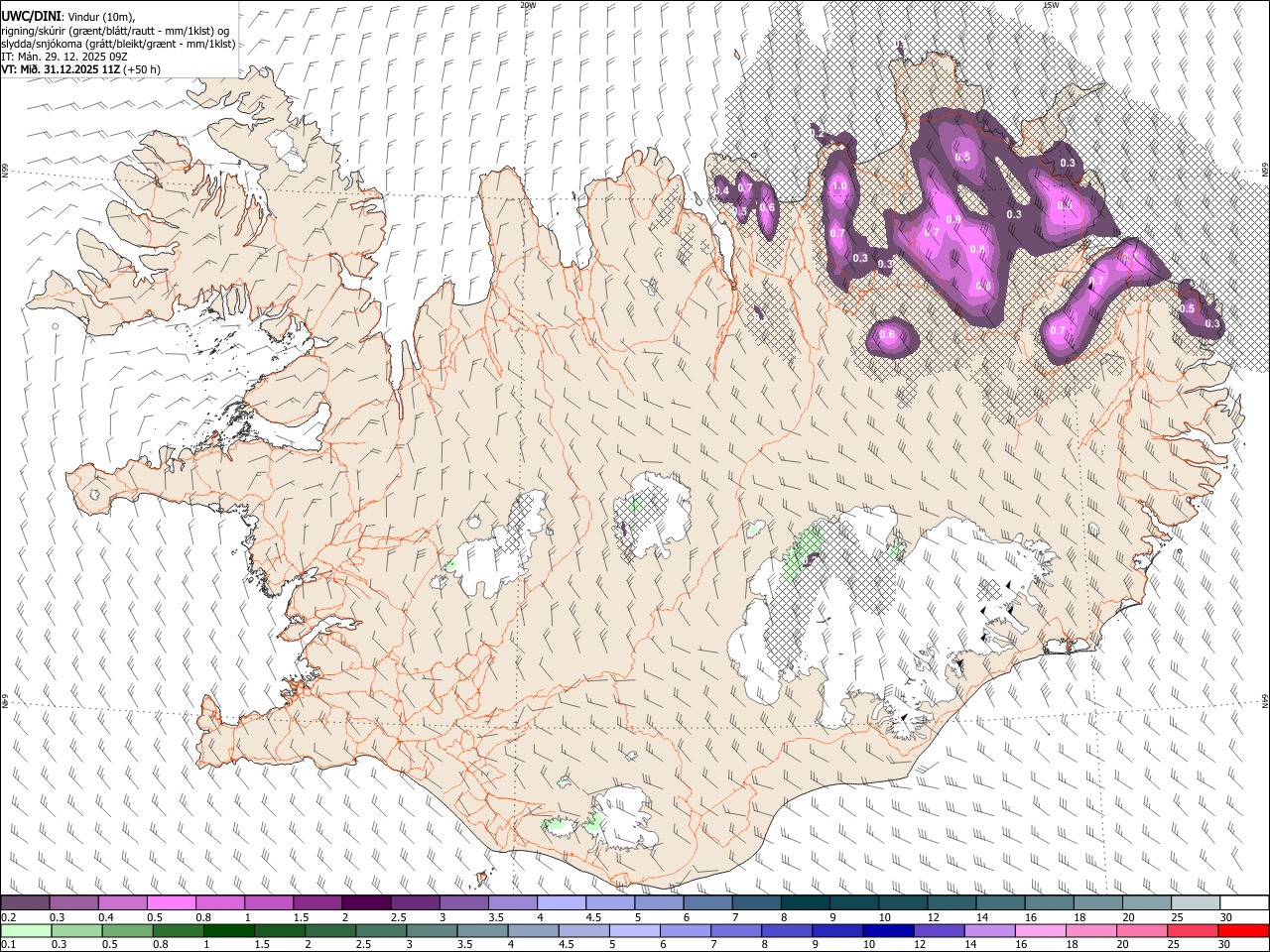Click the '15W' longitude label
Screen dimensions: 1270x952
pyautogui.click(x=1051, y=5)
